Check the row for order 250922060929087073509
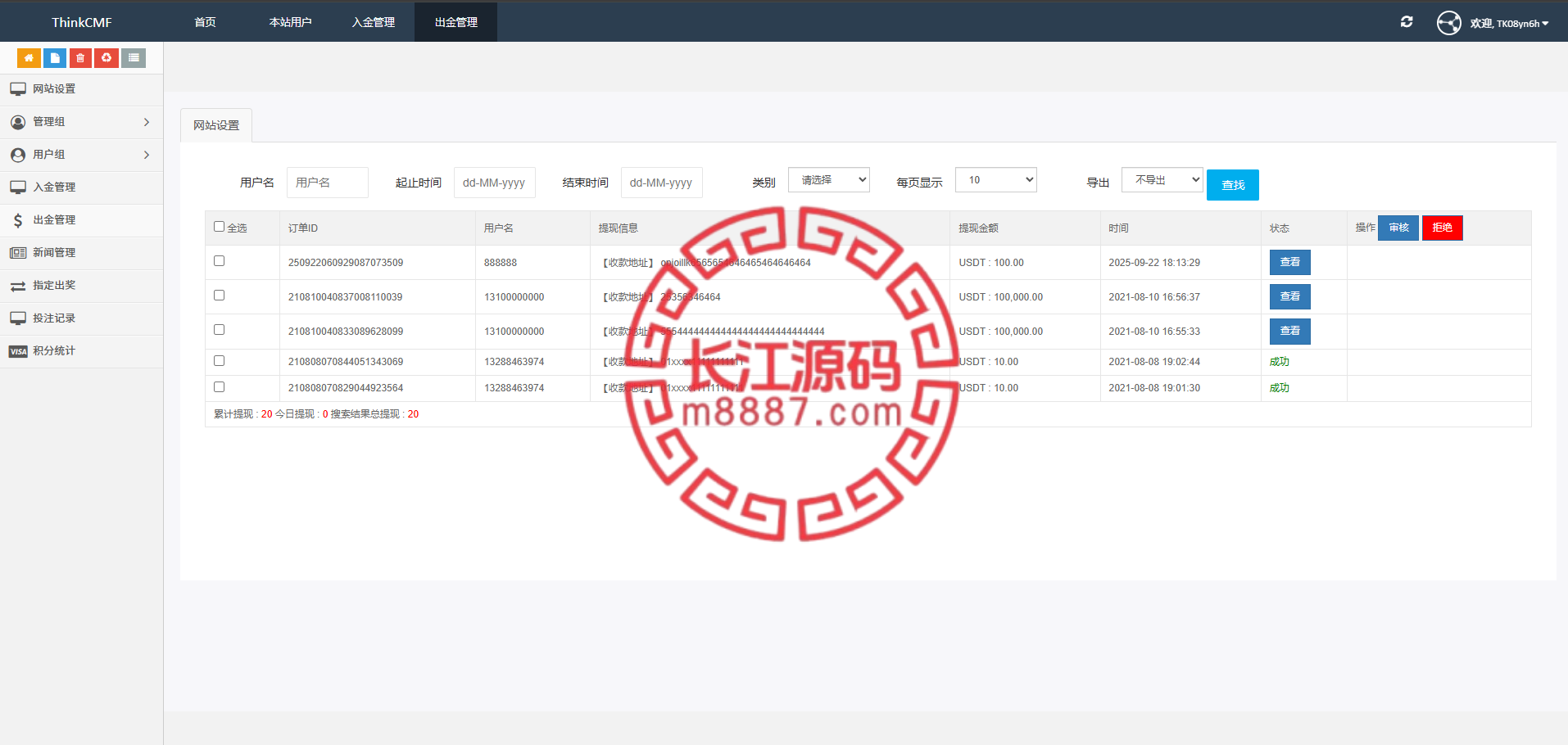Screen dimensions: 1568x745 pyautogui.click(x=219, y=261)
